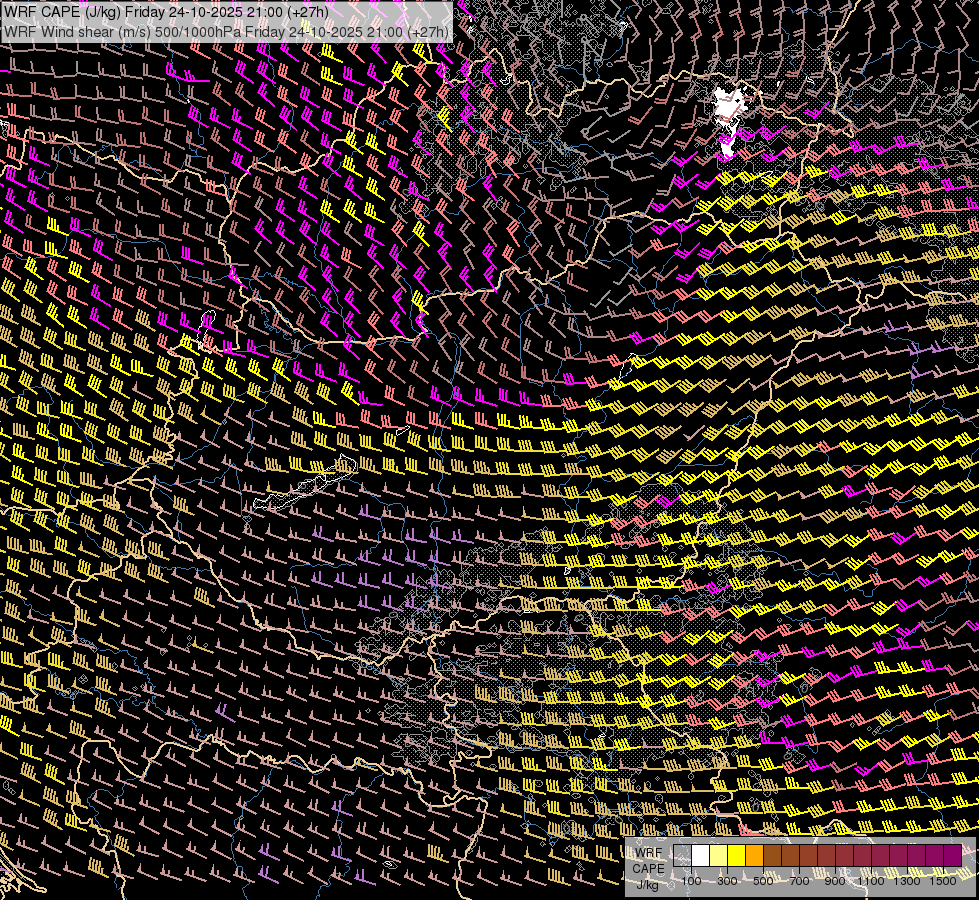This screenshot has width=979, height=900.
Task: Select the bright yellow CAPE legend swatch
Action: [x=737, y=856]
